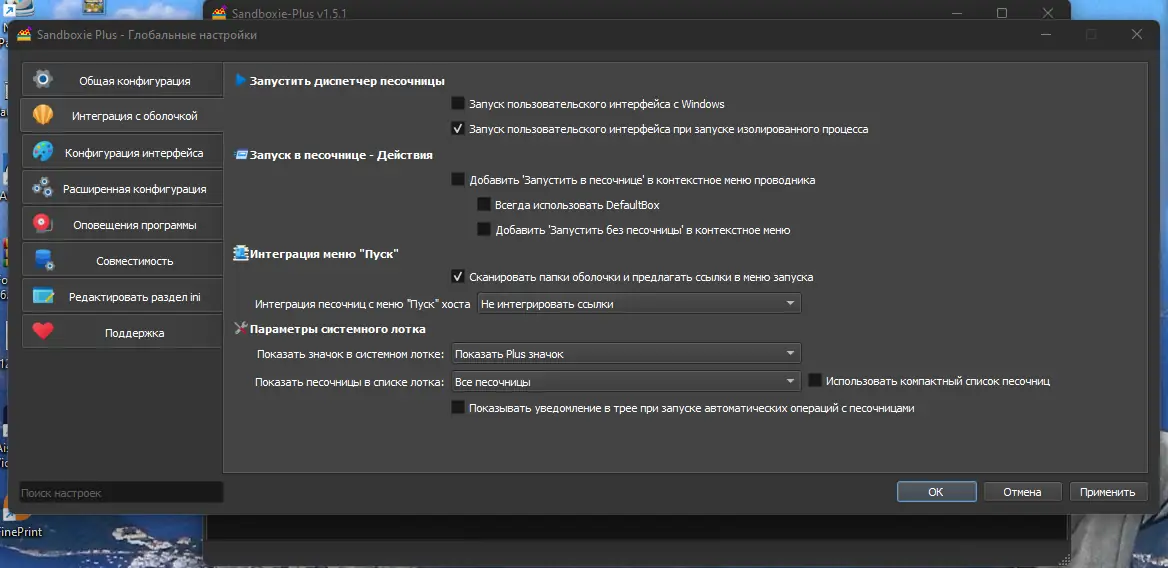The image size is (1168, 568).
Task: Close the Глобальные настройки dialog
Action: click(x=1137, y=34)
